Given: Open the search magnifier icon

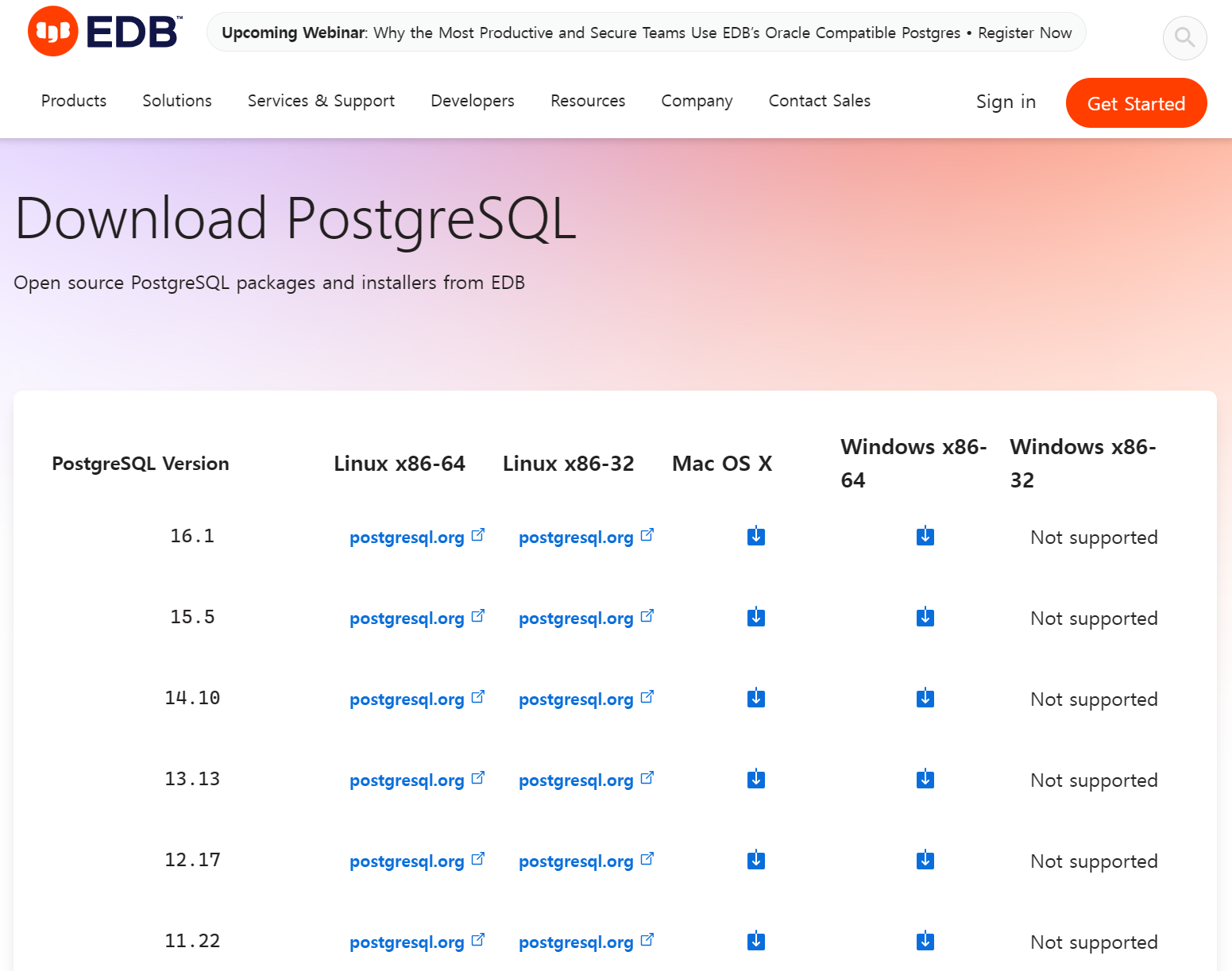Looking at the screenshot, I should click(x=1184, y=37).
